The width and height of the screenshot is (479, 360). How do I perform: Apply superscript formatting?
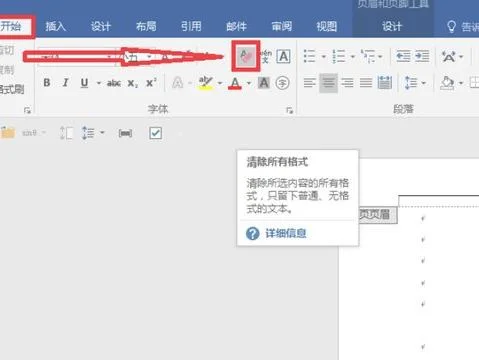click(x=151, y=83)
